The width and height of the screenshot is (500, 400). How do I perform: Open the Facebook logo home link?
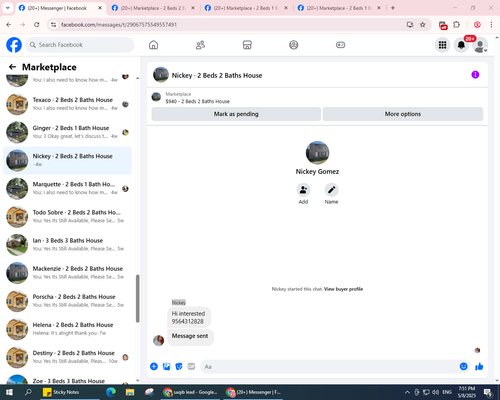[14, 45]
